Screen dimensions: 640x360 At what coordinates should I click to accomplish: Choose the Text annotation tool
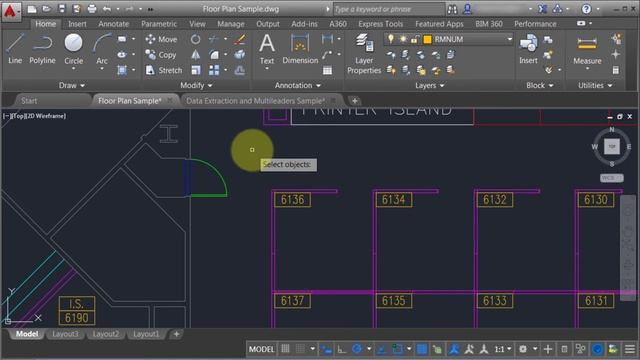(267, 49)
